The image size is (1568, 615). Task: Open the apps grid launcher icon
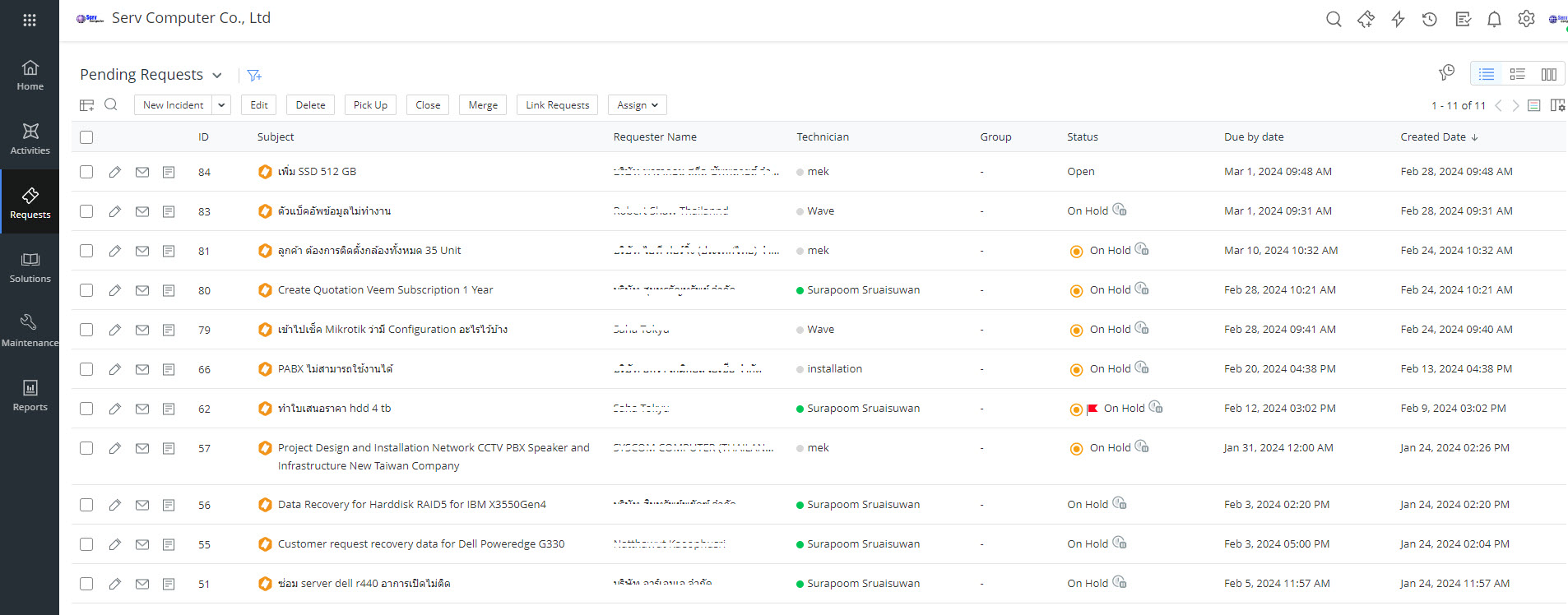[x=30, y=20]
